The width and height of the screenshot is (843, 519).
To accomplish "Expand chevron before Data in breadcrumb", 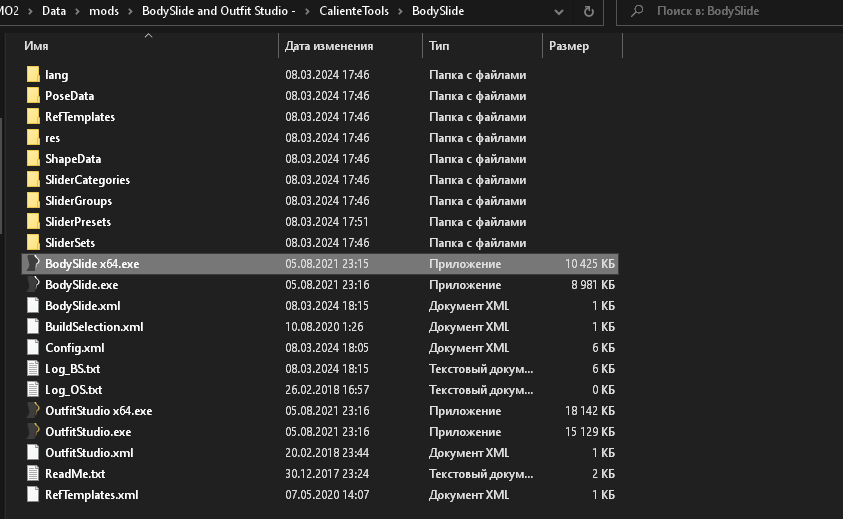I will pos(30,11).
